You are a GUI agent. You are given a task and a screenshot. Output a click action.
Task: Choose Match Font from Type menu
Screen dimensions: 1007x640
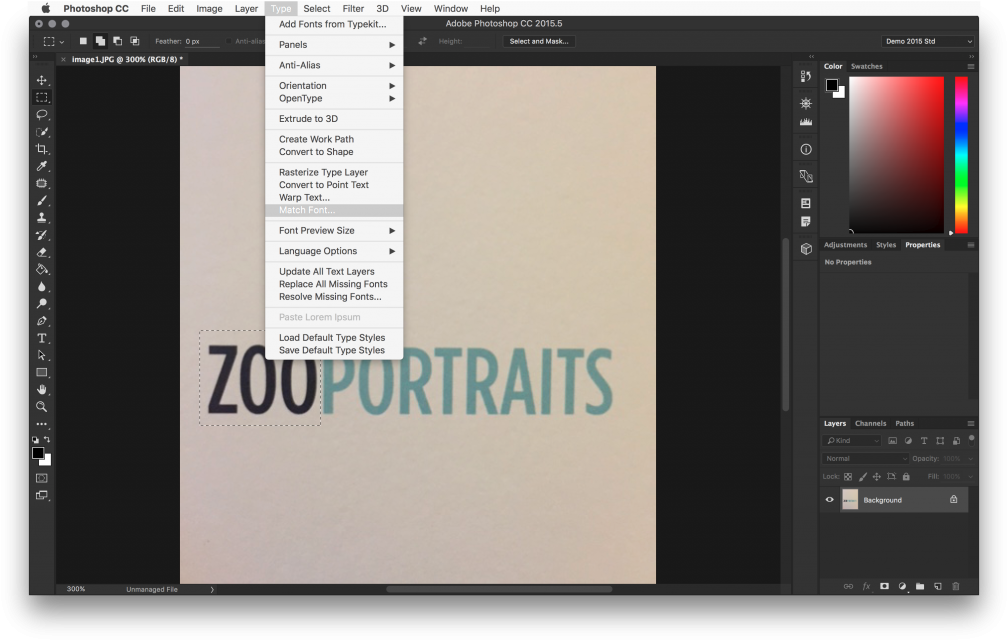(334, 211)
